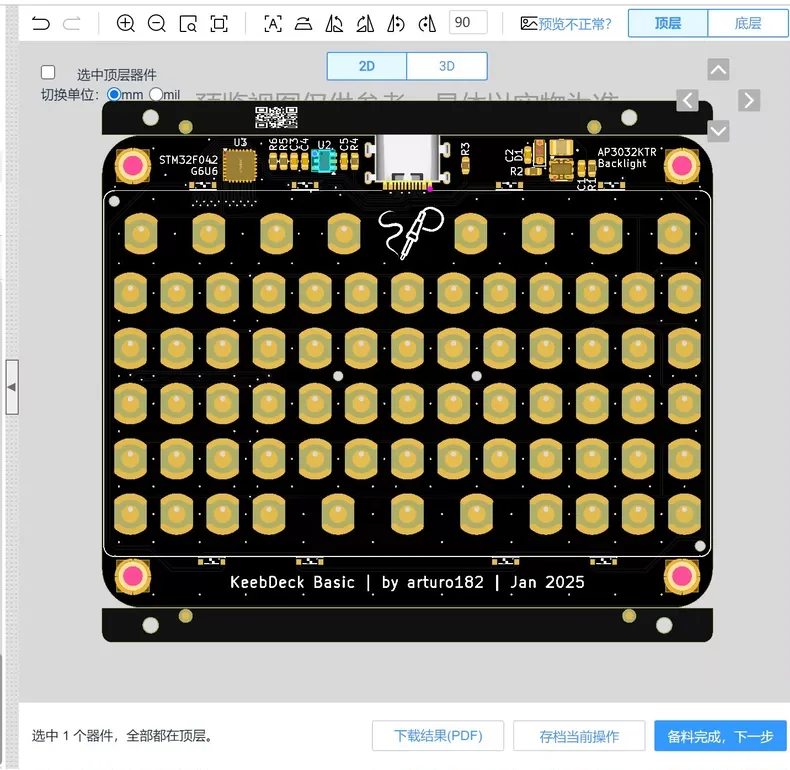Click the bracketed letter A toolbar icon

(x=273, y=23)
